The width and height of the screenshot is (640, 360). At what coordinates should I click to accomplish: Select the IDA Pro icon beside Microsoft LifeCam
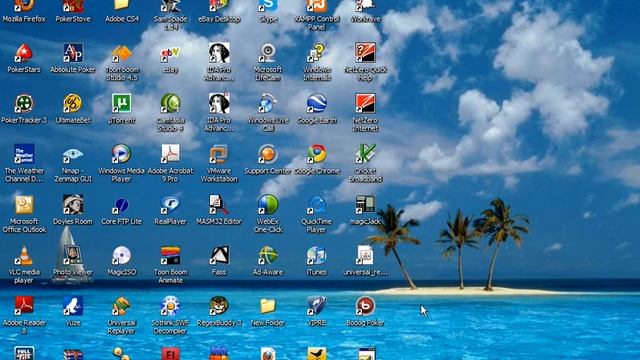tap(219, 53)
